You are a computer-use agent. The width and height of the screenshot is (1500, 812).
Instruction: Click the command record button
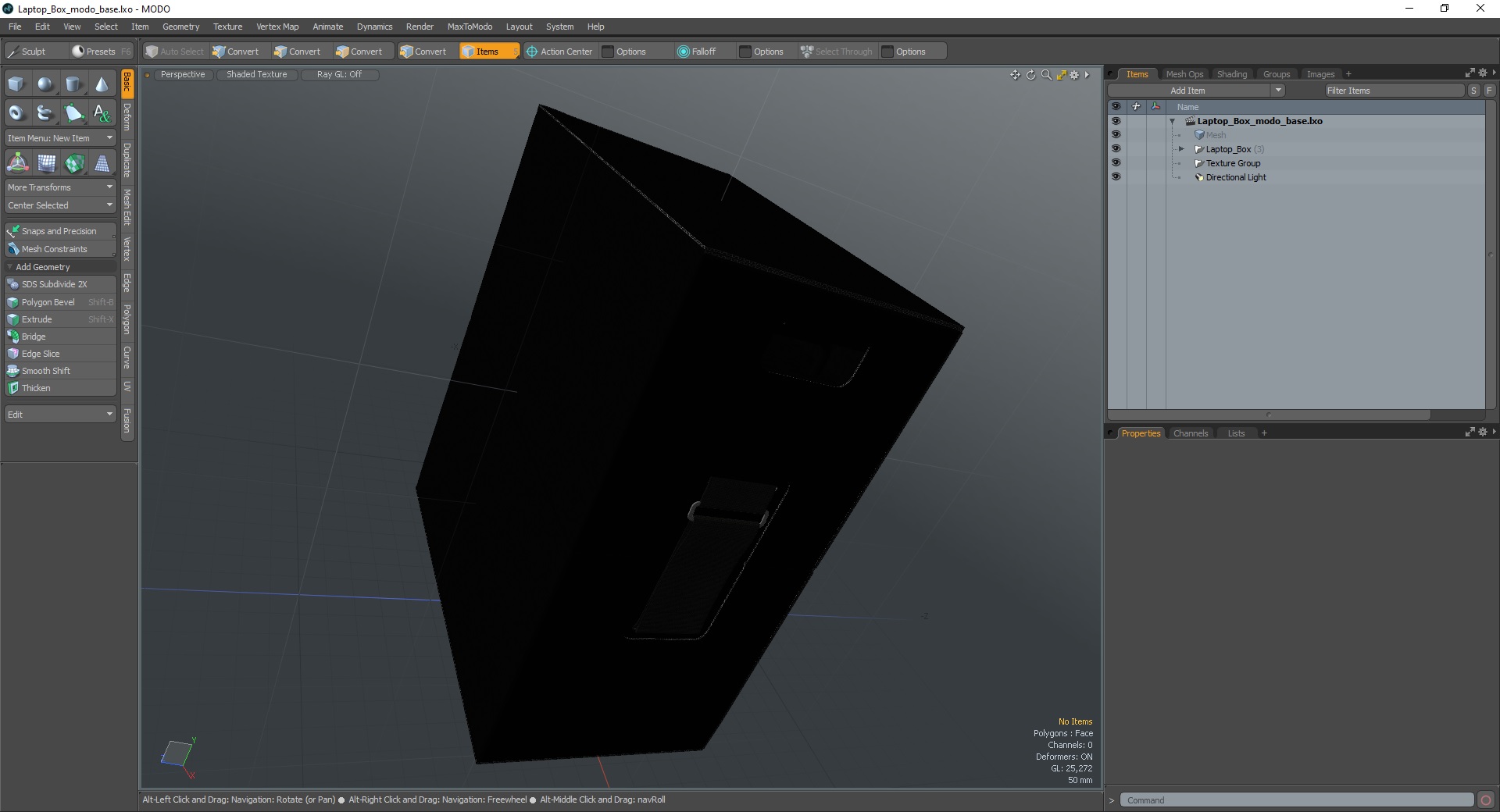1486,800
